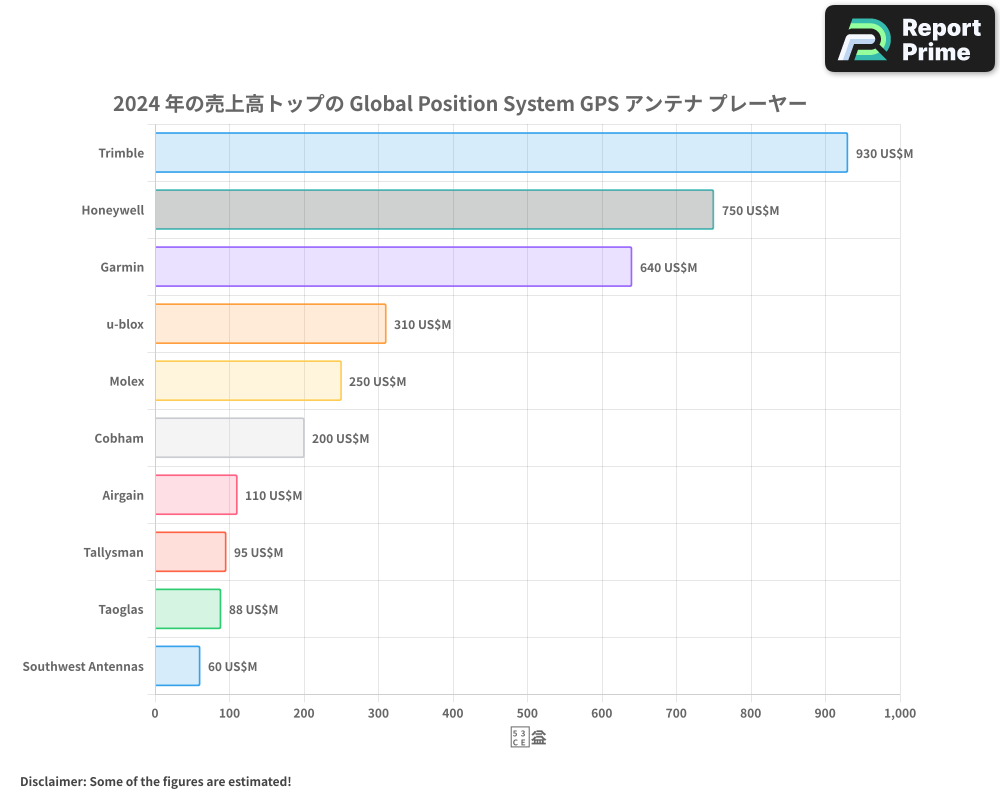The image size is (1000, 800).
Task: Click the 500 mark on the x-axis
Action: [528, 713]
